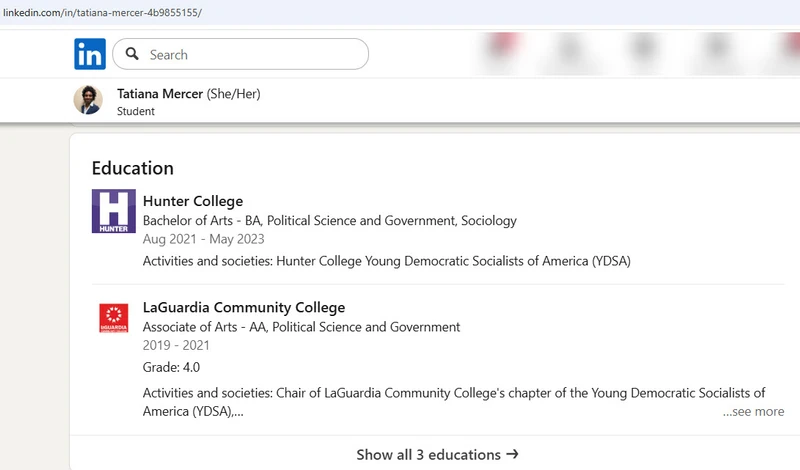Click the browser URL address bar
This screenshot has height=470, width=800.
click(x=300, y=12)
